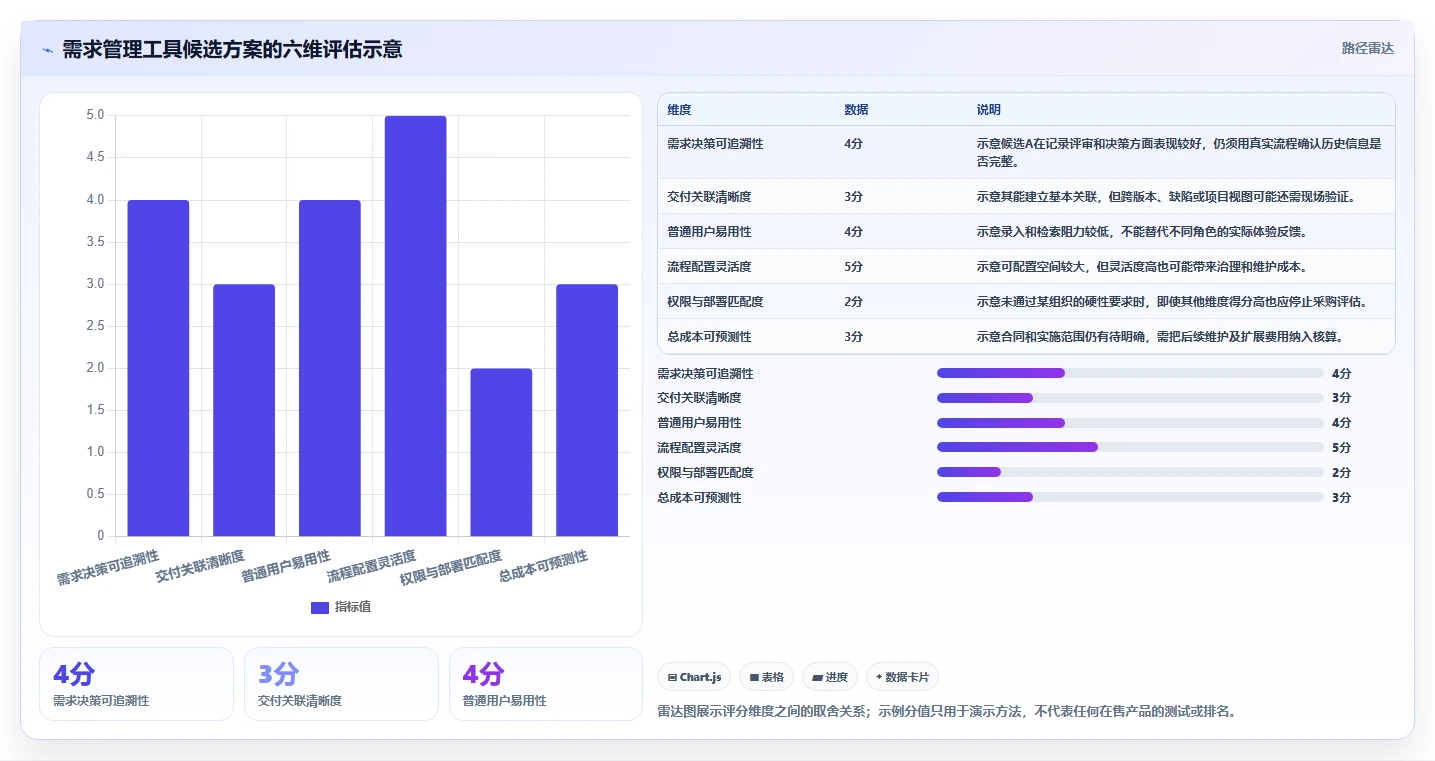Click the 需求决策可追溯性 progress bar

point(1130,373)
